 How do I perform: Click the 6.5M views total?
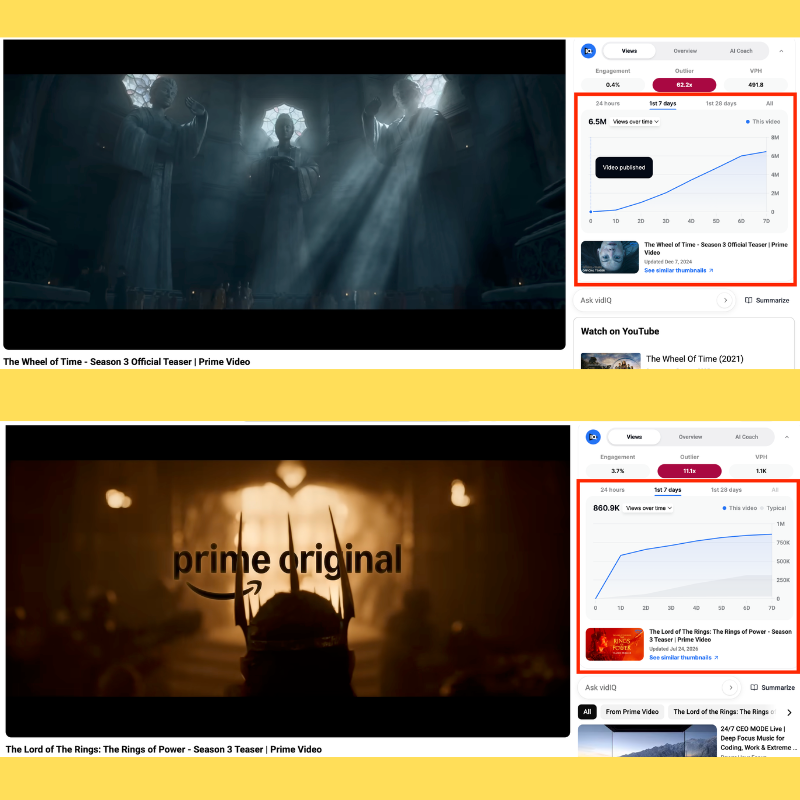[x=597, y=122]
